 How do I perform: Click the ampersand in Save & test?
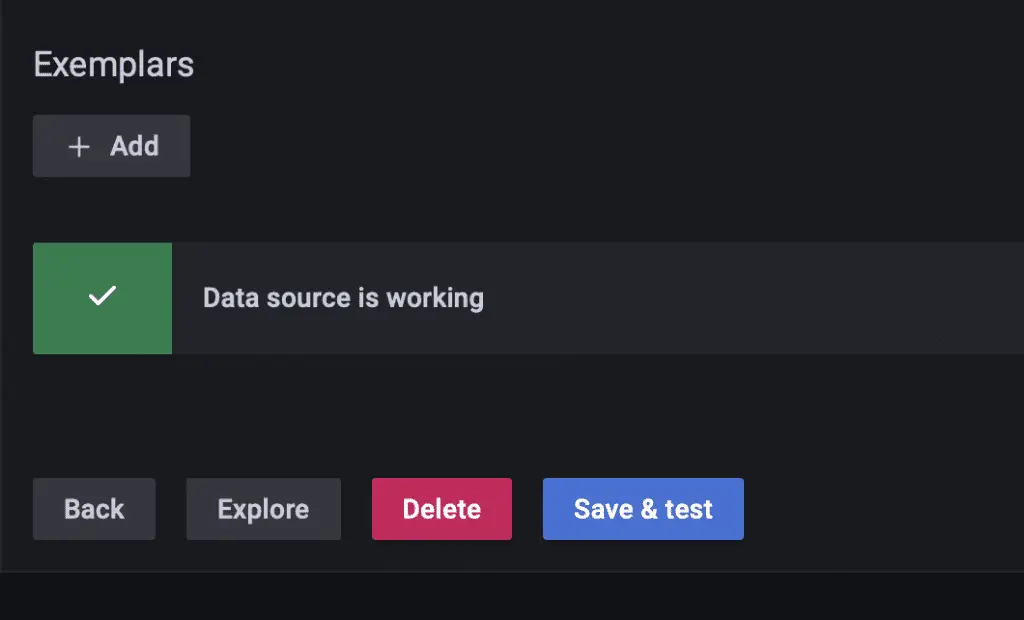[x=649, y=509]
